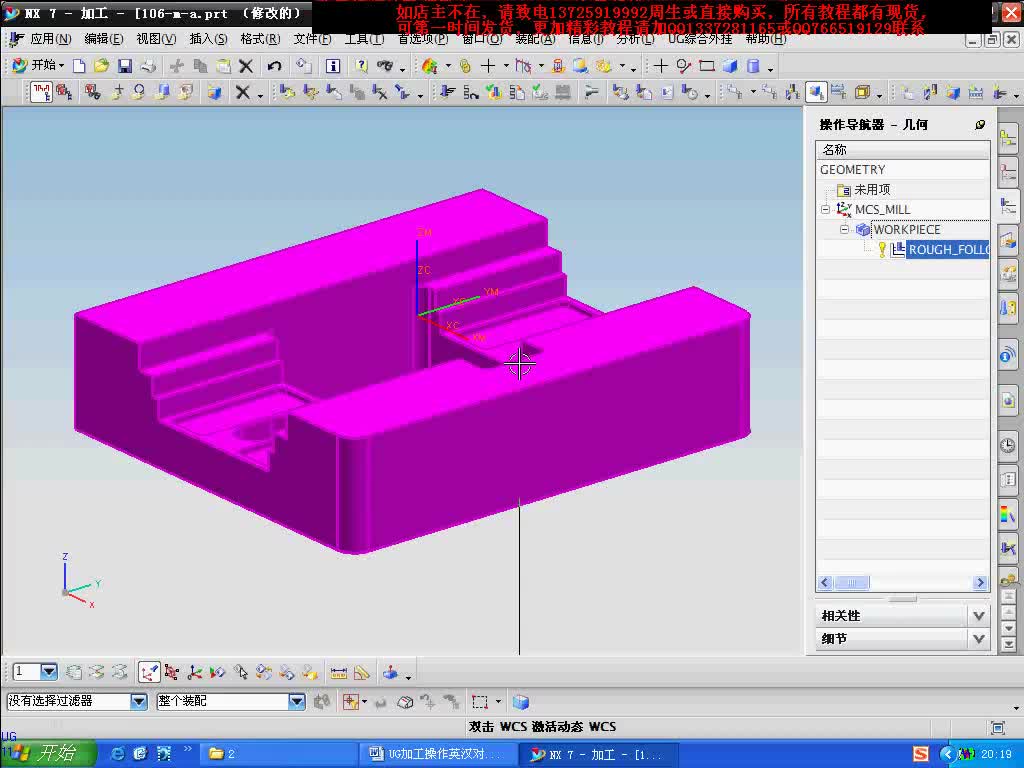Click the Measure Angle icon
Image resolution: width=1024 pixels, height=768 pixels.
click(x=362, y=673)
